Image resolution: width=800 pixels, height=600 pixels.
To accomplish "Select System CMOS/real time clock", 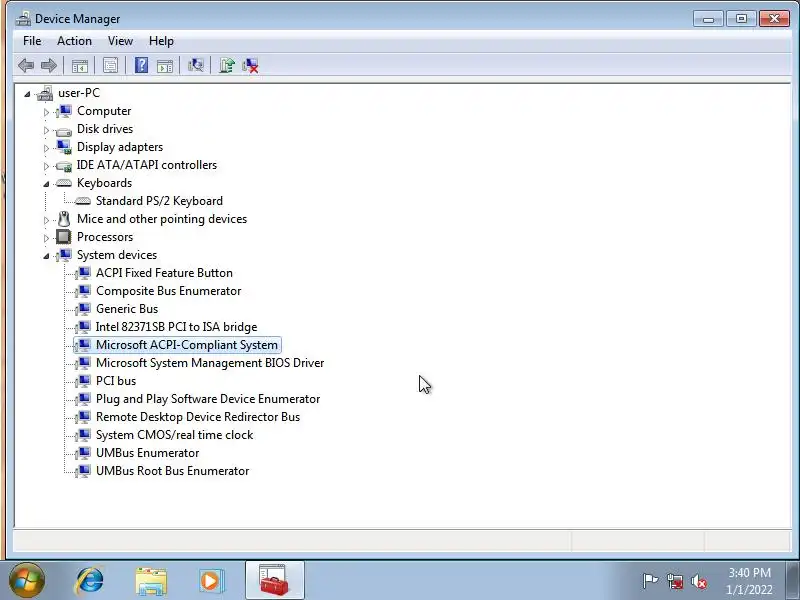I will 174,435.
